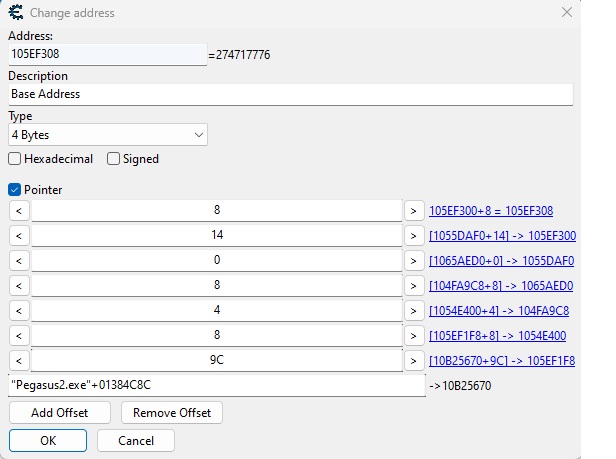The image size is (616, 459).
Task: Increase the offset value 0
Action: [413, 261]
